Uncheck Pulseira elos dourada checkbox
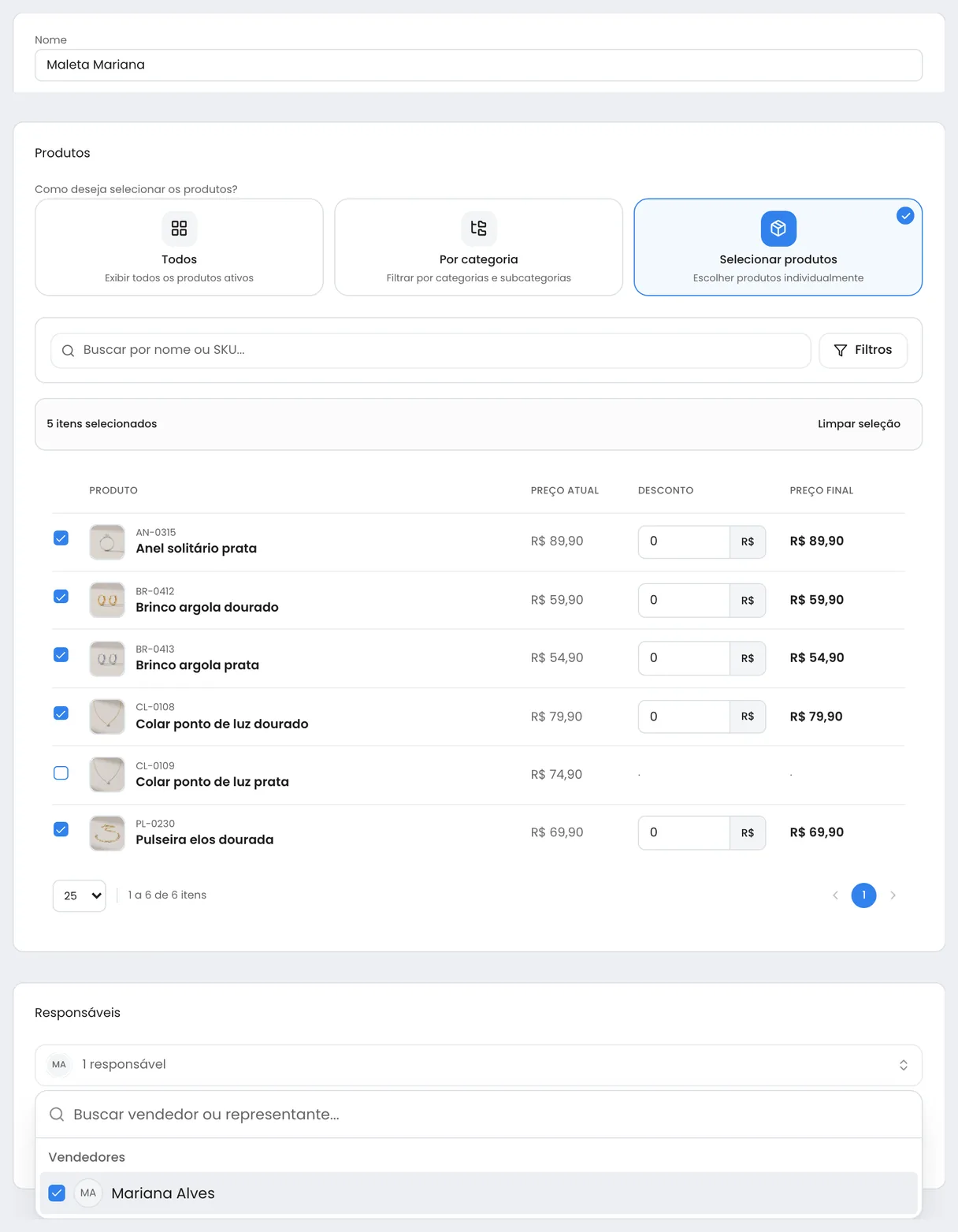This screenshot has width=958, height=1232. (x=61, y=829)
